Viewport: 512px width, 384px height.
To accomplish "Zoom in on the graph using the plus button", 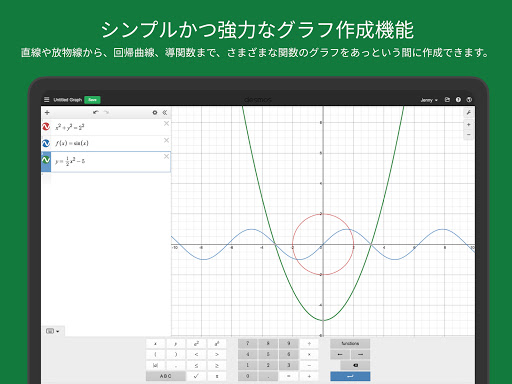I will (469, 124).
